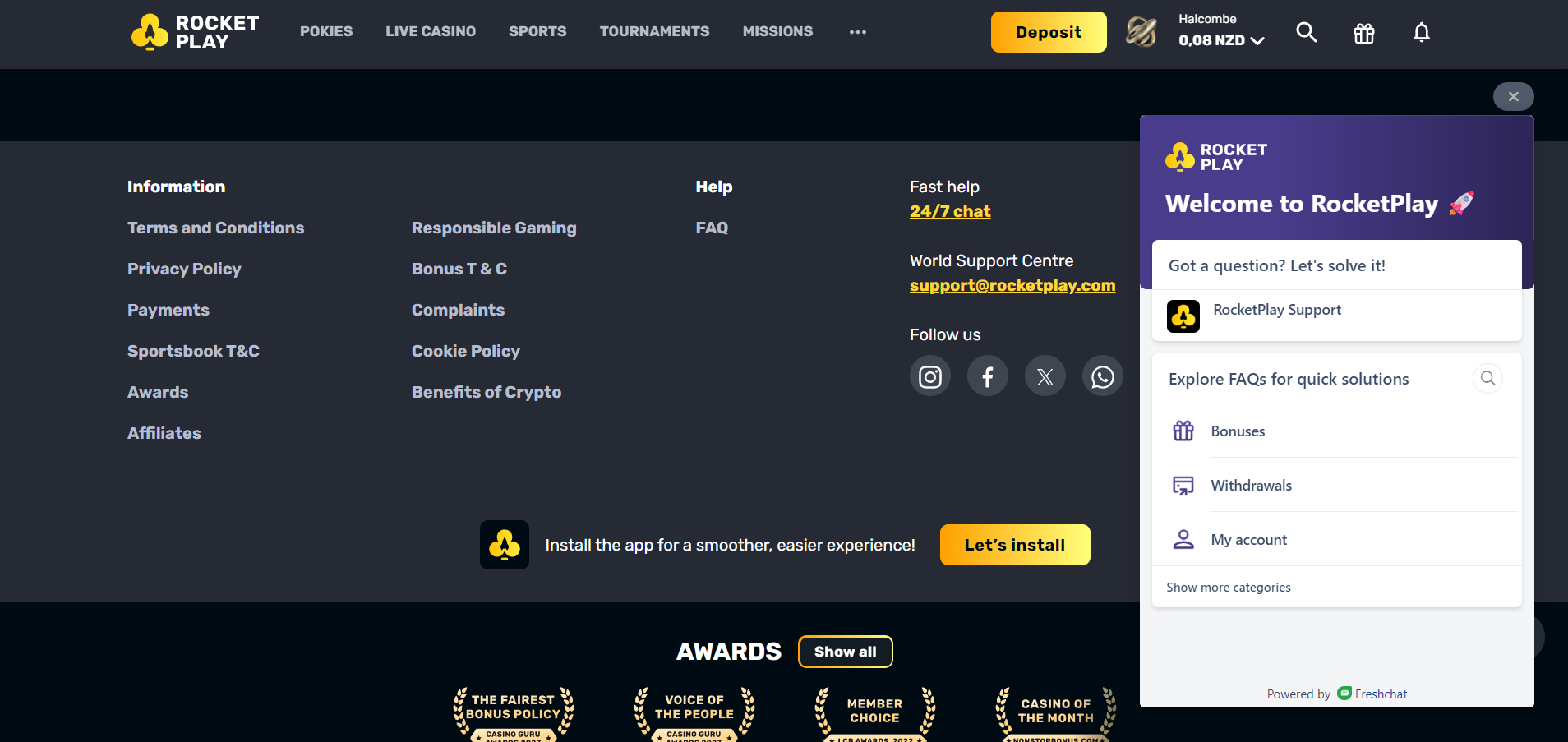Open the Instagram social icon
The height and width of the screenshot is (742, 1568).
tap(930, 376)
